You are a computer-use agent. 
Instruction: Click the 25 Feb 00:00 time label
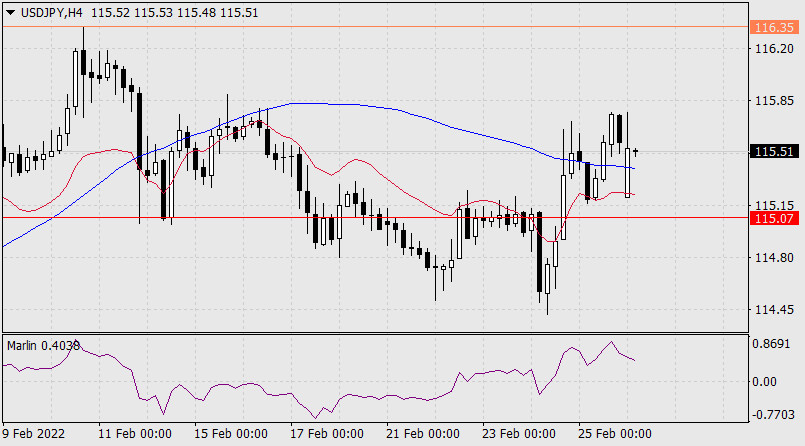click(x=615, y=434)
